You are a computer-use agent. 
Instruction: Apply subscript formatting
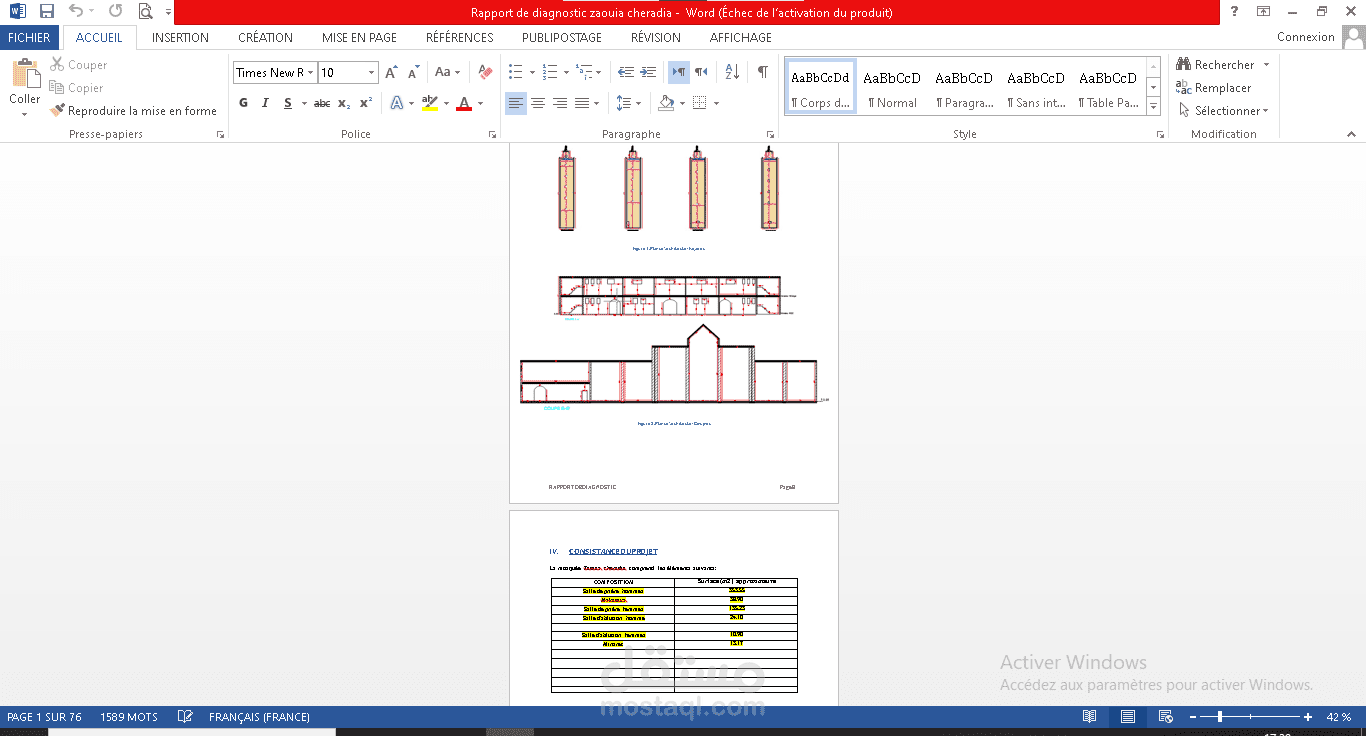pos(344,103)
